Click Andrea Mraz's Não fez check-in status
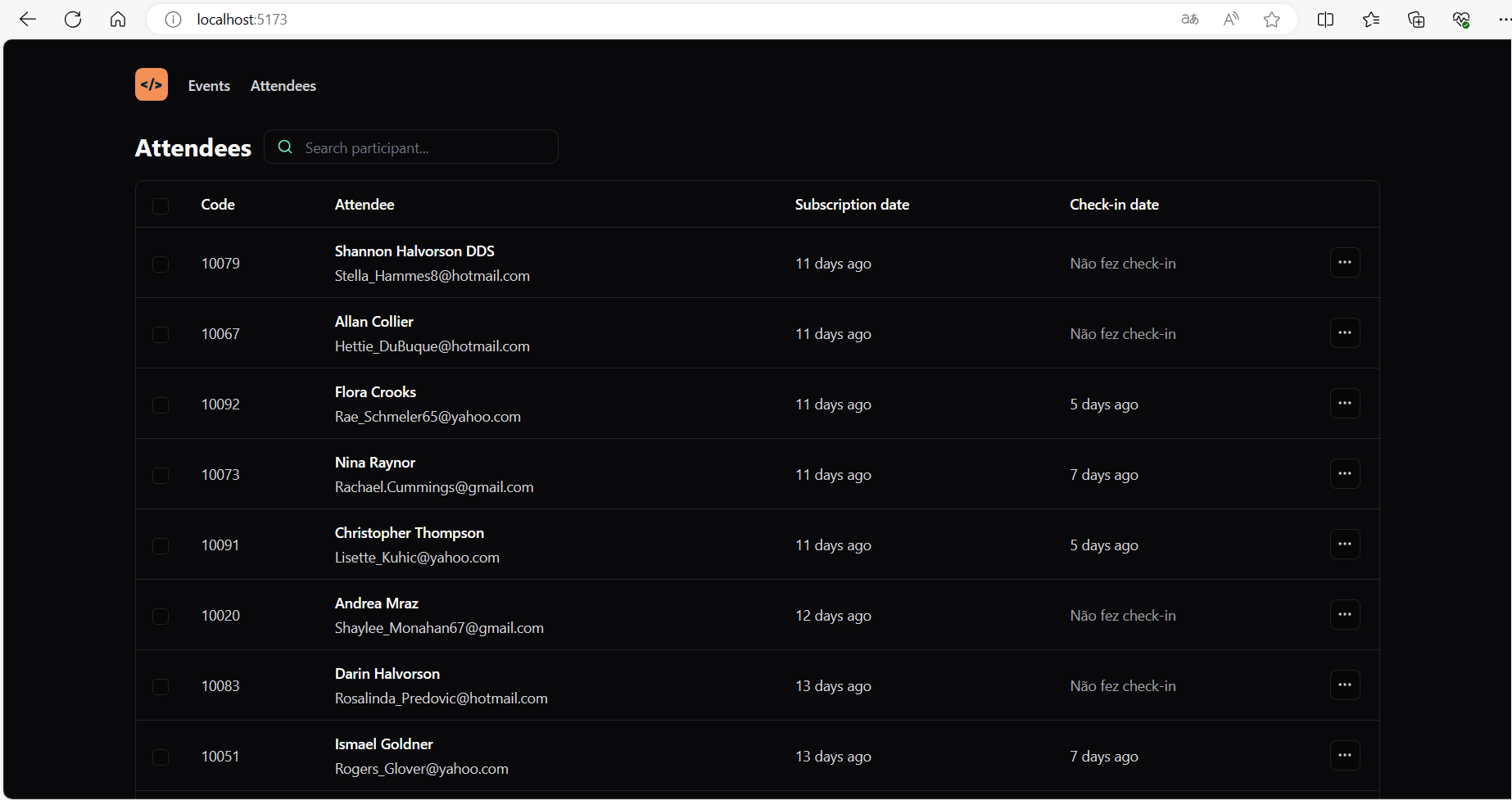This screenshot has width=1512, height=800. click(1123, 616)
